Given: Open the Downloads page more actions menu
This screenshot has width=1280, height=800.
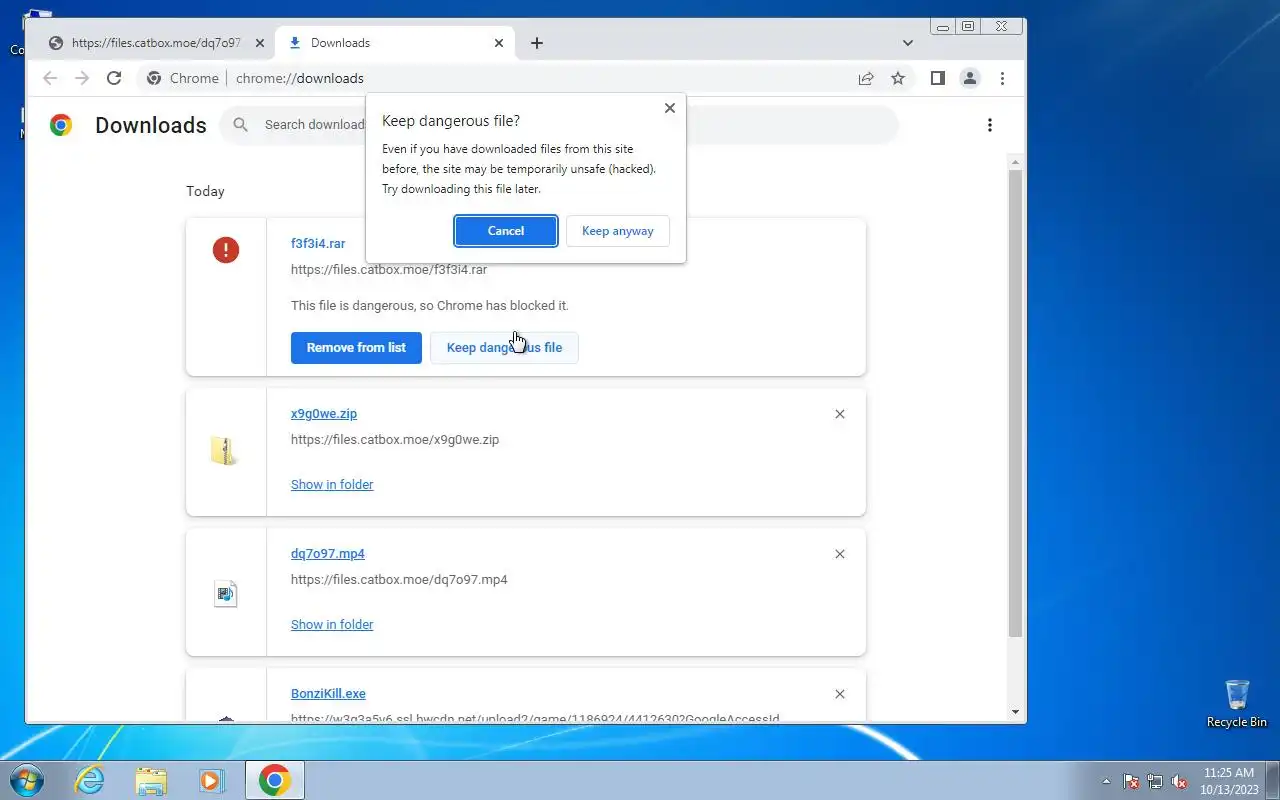Looking at the screenshot, I should 990,125.
